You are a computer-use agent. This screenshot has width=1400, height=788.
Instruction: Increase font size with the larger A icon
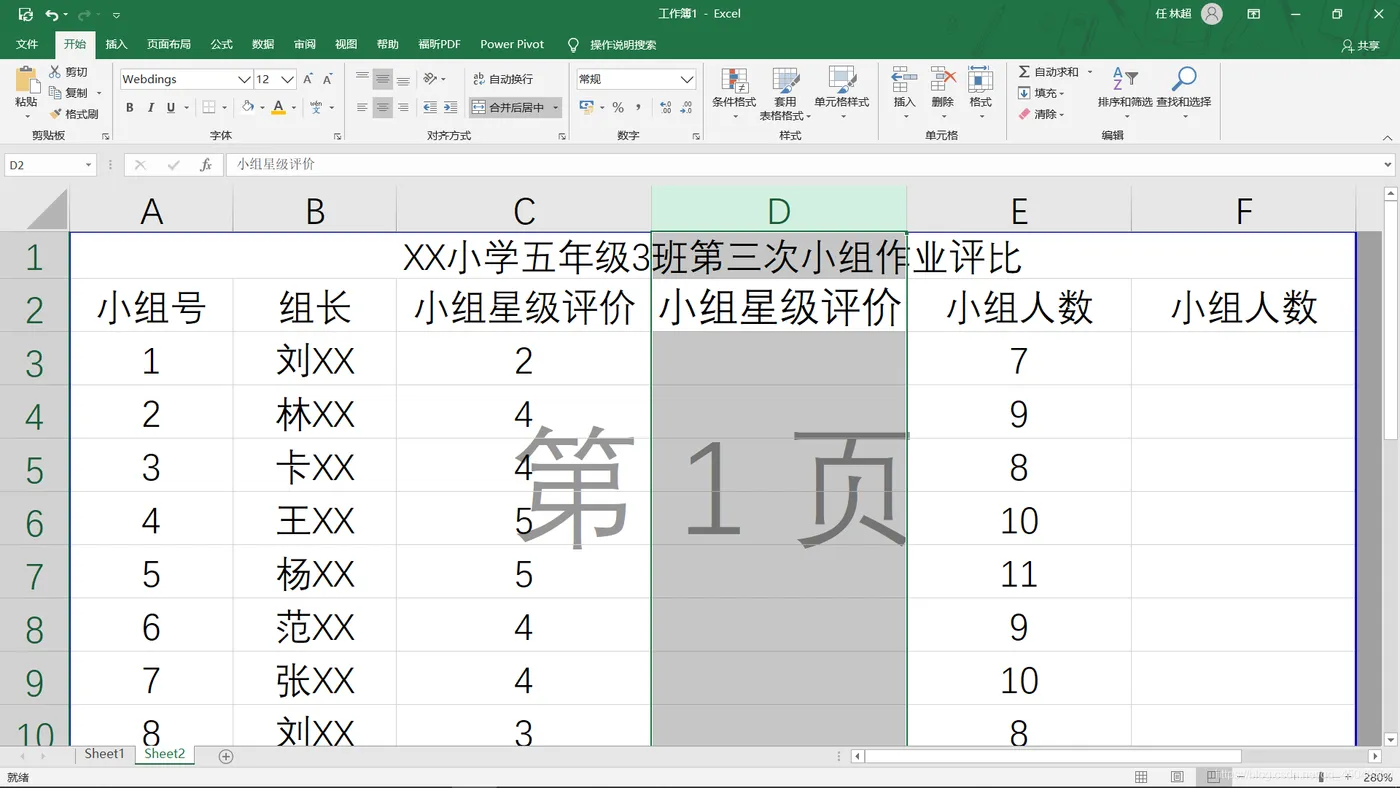[x=308, y=79]
